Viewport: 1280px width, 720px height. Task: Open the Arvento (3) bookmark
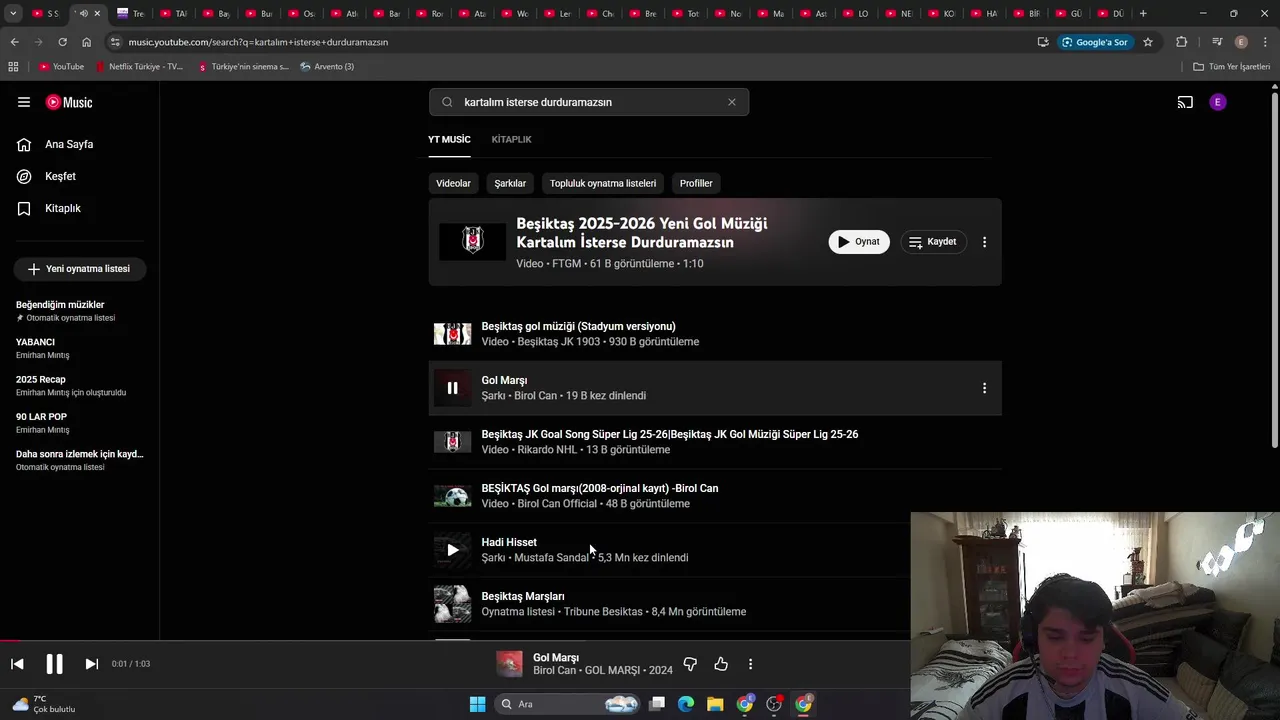pyautogui.click(x=327, y=66)
